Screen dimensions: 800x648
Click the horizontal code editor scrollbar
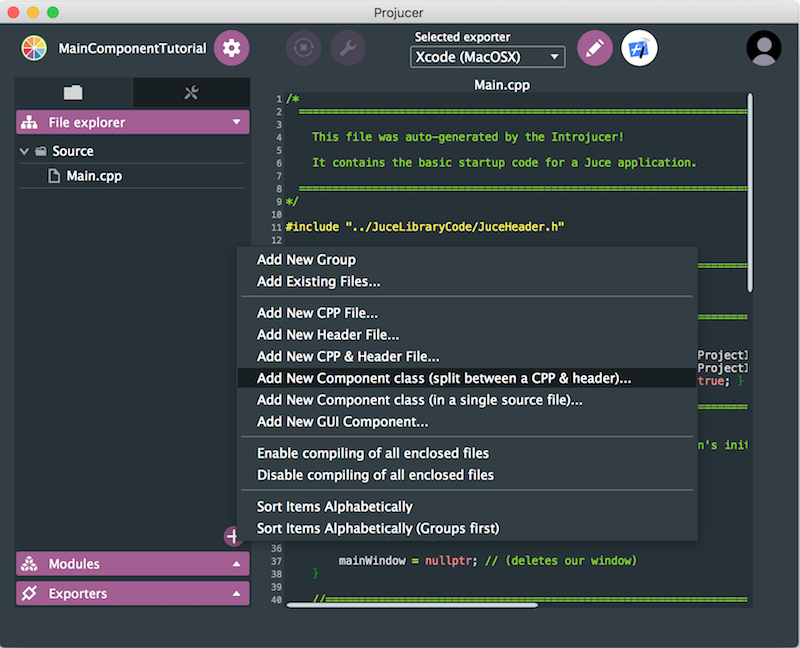tap(410, 604)
